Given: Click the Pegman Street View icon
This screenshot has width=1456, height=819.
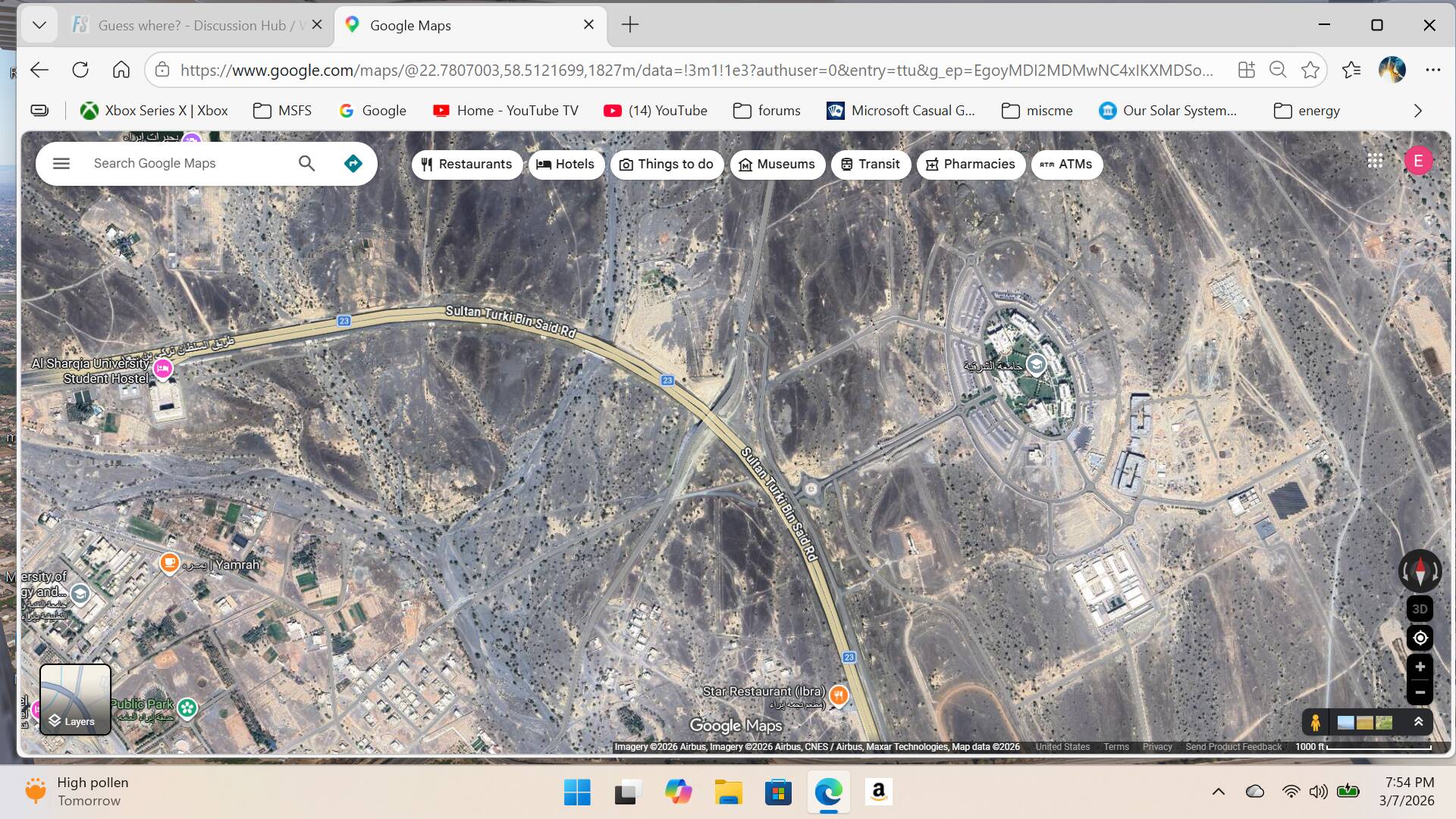Looking at the screenshot, I should point(1316,722).
